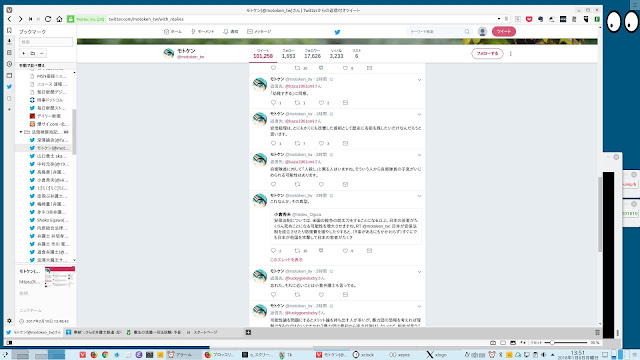This screenshot has width=640, height=360.
Task: Go to the browser home page
Action: tap(59, 19)
